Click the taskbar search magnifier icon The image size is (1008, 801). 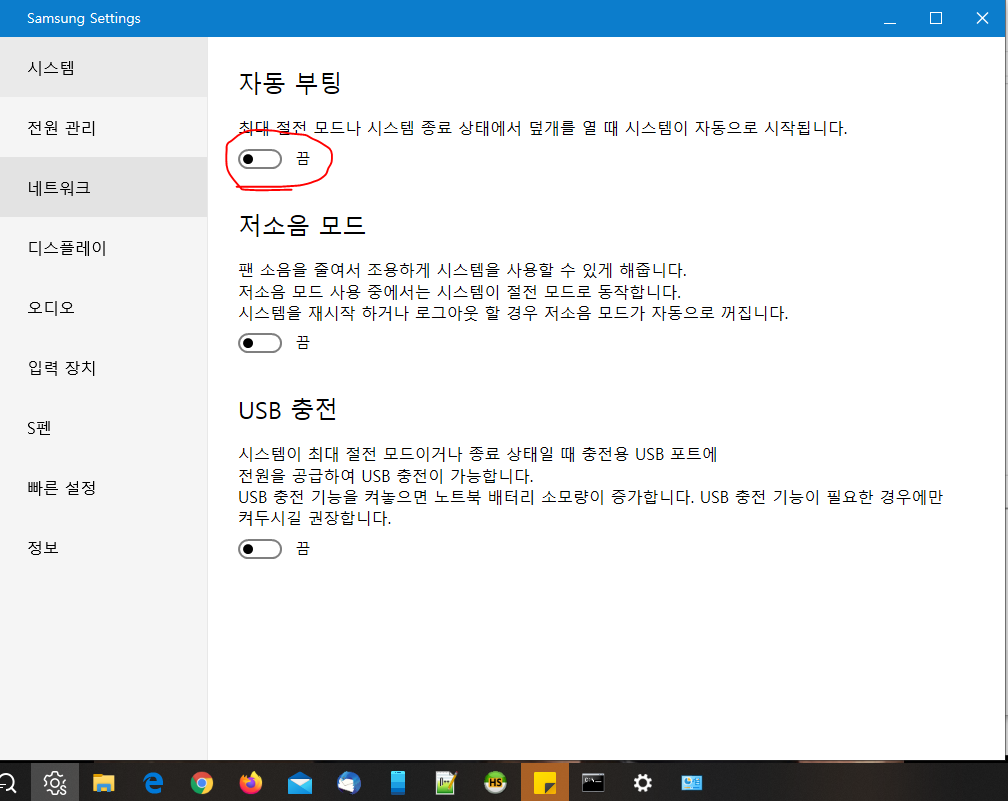[x=6, y=782]
